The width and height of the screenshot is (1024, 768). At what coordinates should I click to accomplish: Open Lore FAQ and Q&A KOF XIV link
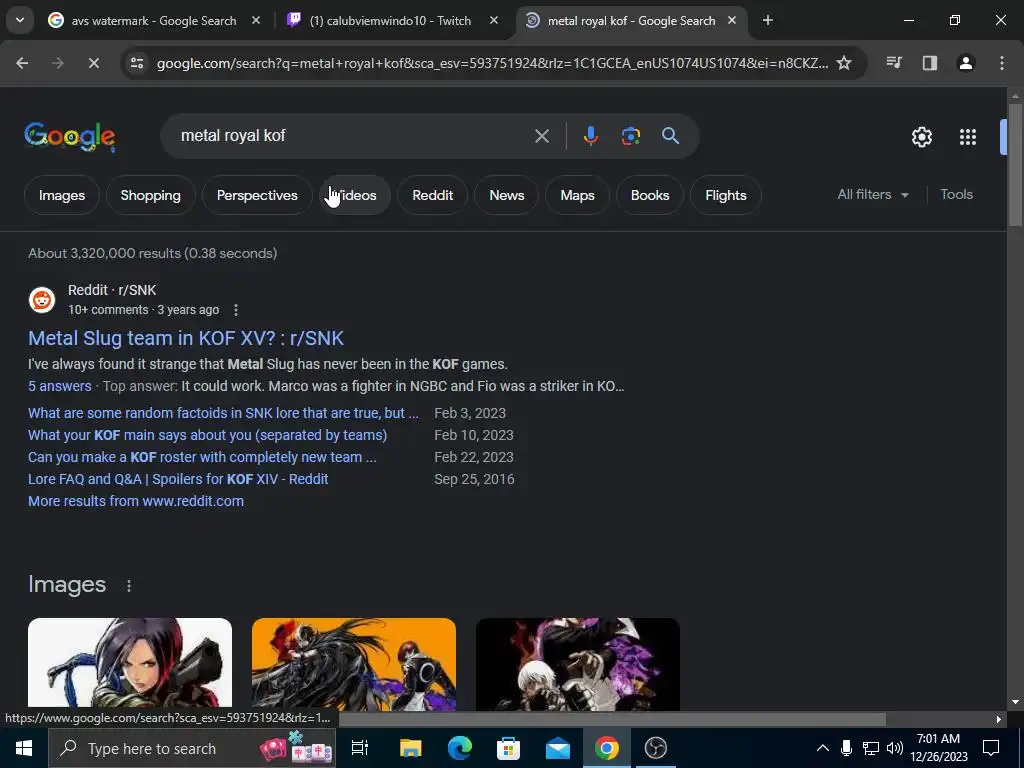tap(178, 479)
